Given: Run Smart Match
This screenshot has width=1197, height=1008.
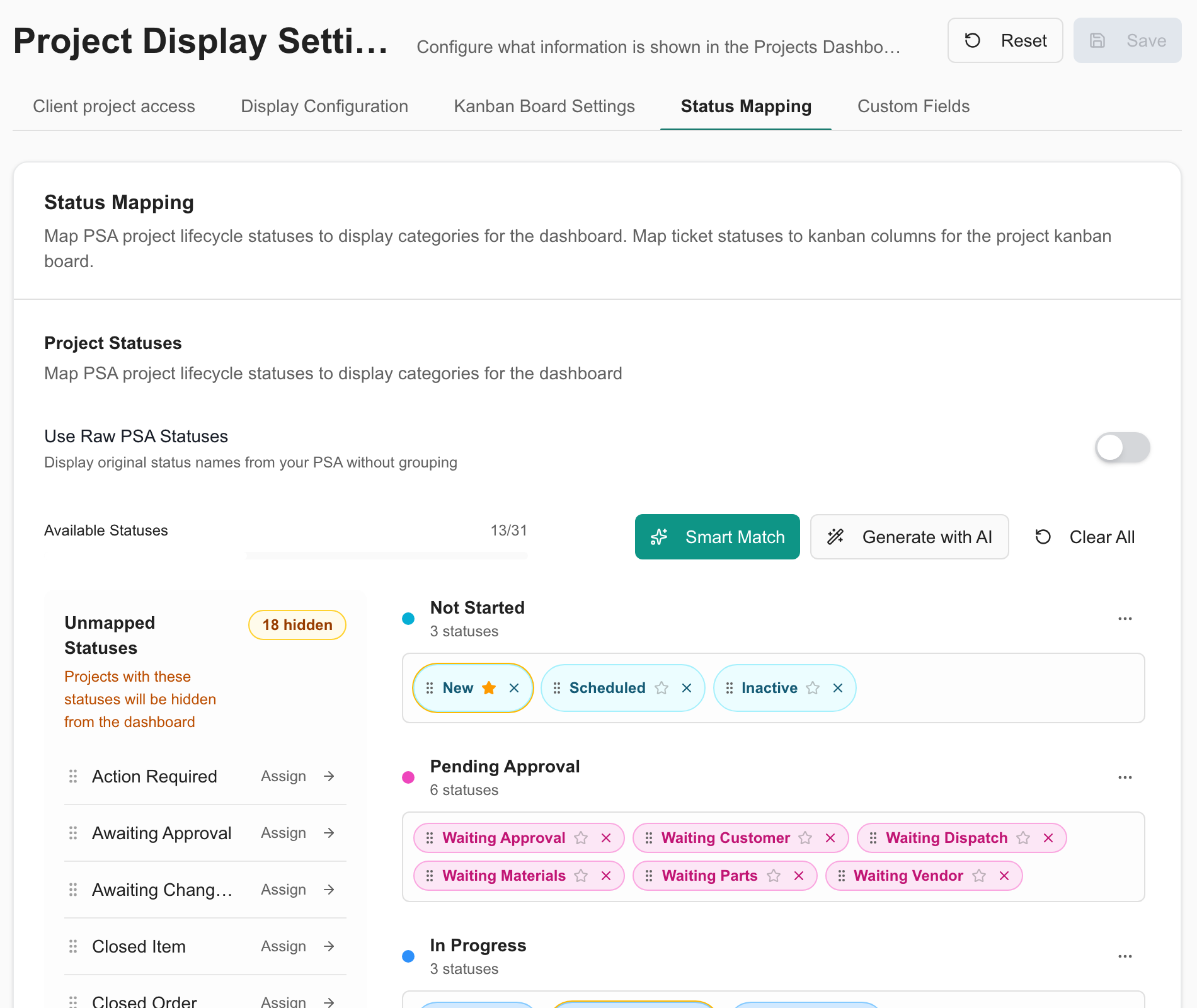Looking at the screenshot, I should [717, 537].
